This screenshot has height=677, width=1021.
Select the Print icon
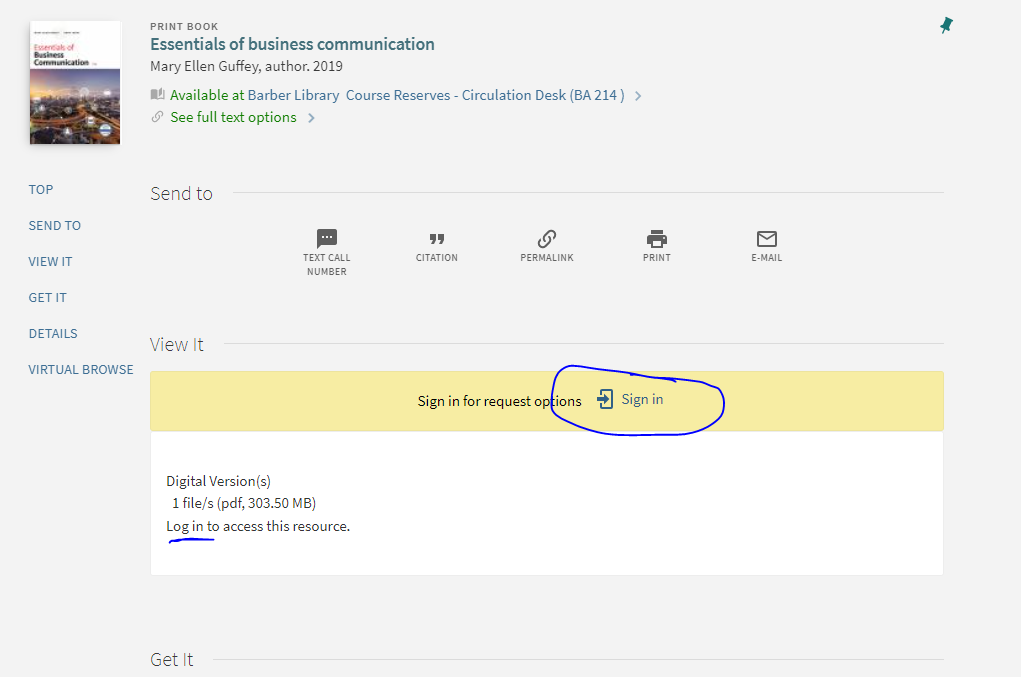(656, 239)
